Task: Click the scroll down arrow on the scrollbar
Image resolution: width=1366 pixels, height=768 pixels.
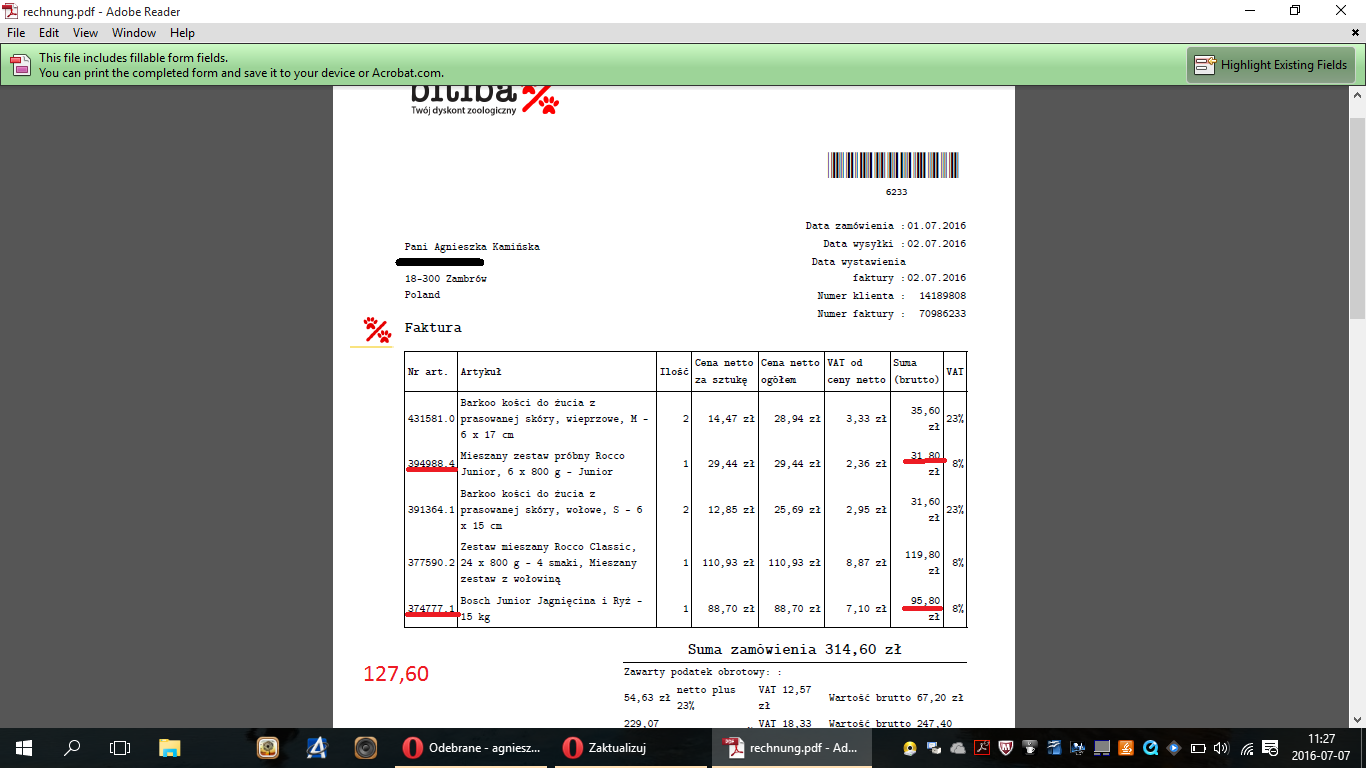Action: point(1357,718)
